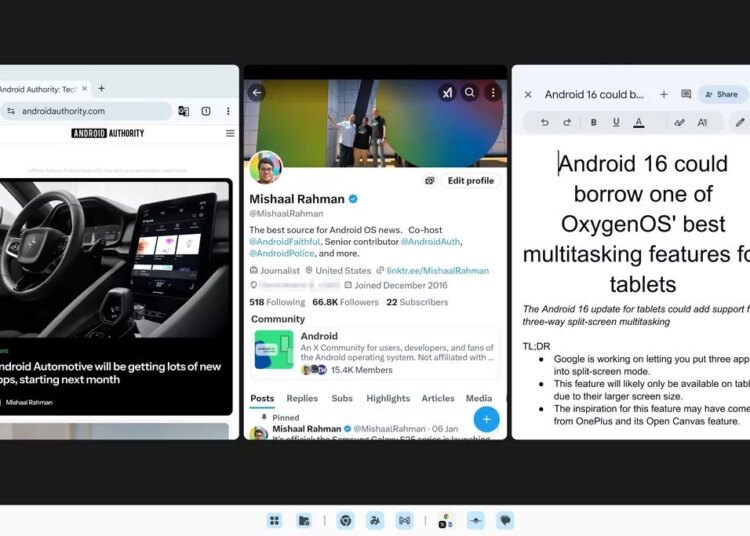Open the み app on taskbar

[x=375, y=520]
